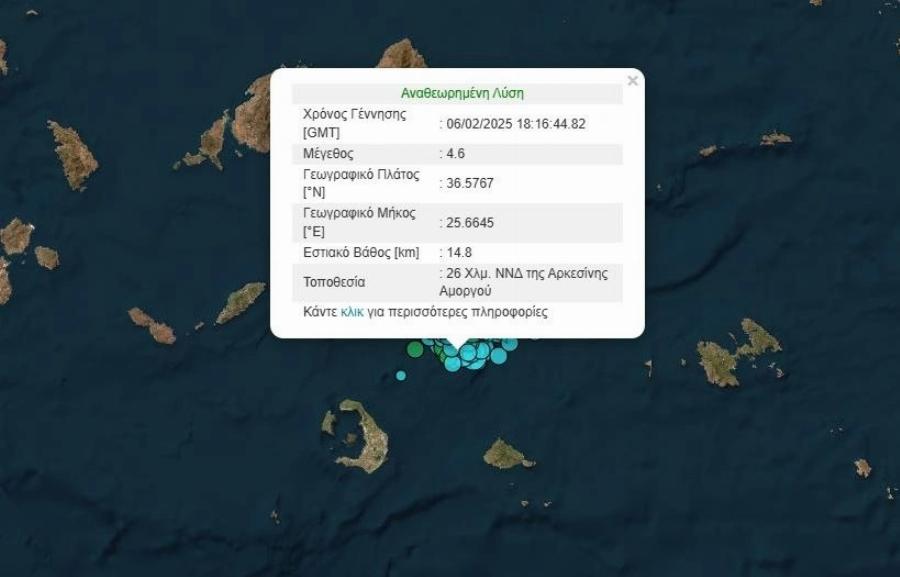This screenshot has height=577, width=900.
Task: Click the green earthquake marker below the popup
Action: pos(415,349)
